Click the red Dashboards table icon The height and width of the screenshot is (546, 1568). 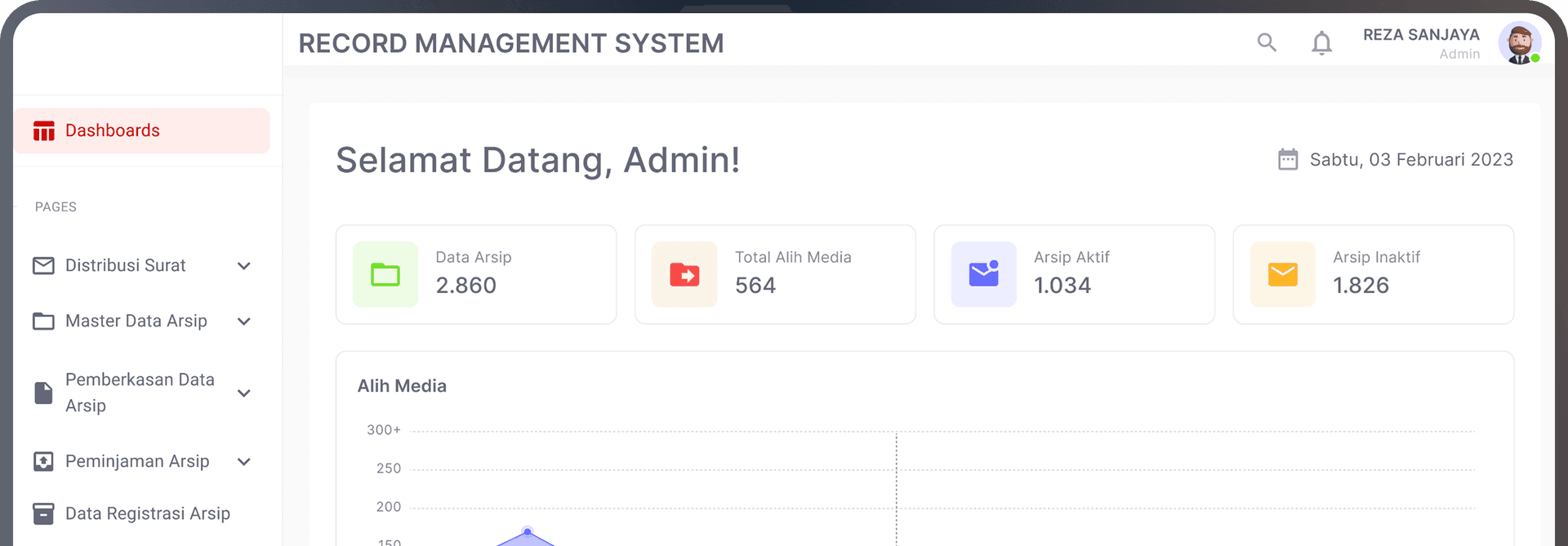tap(44, 131)
